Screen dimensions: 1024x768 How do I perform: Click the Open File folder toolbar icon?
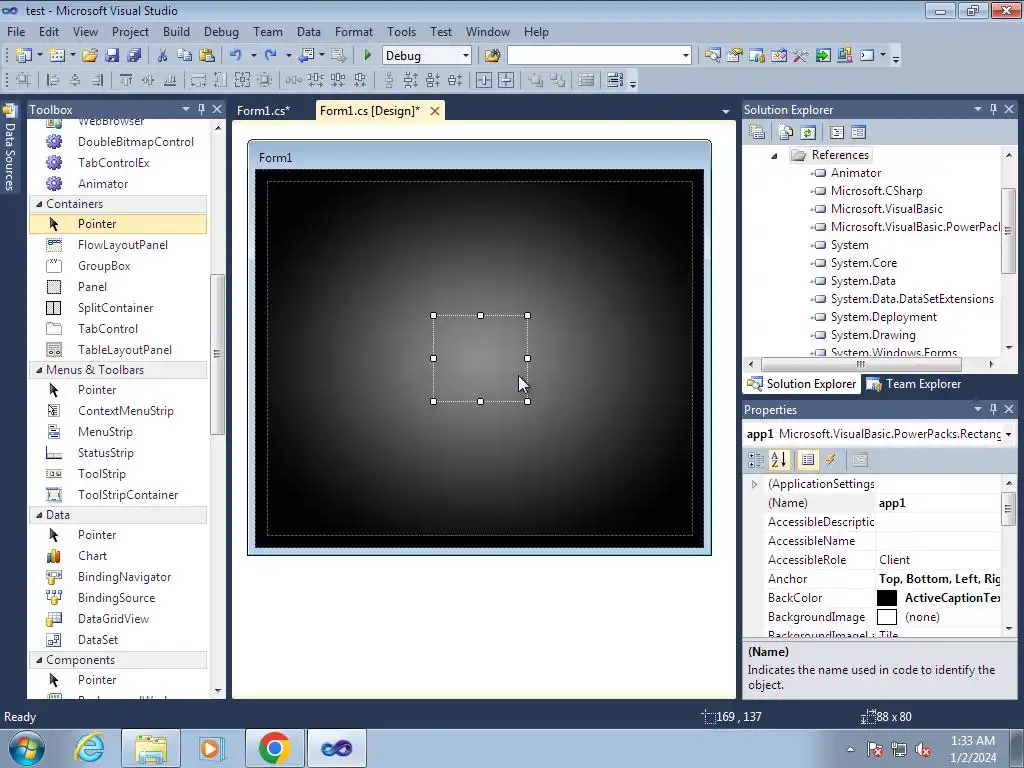(x=90, y=56)
